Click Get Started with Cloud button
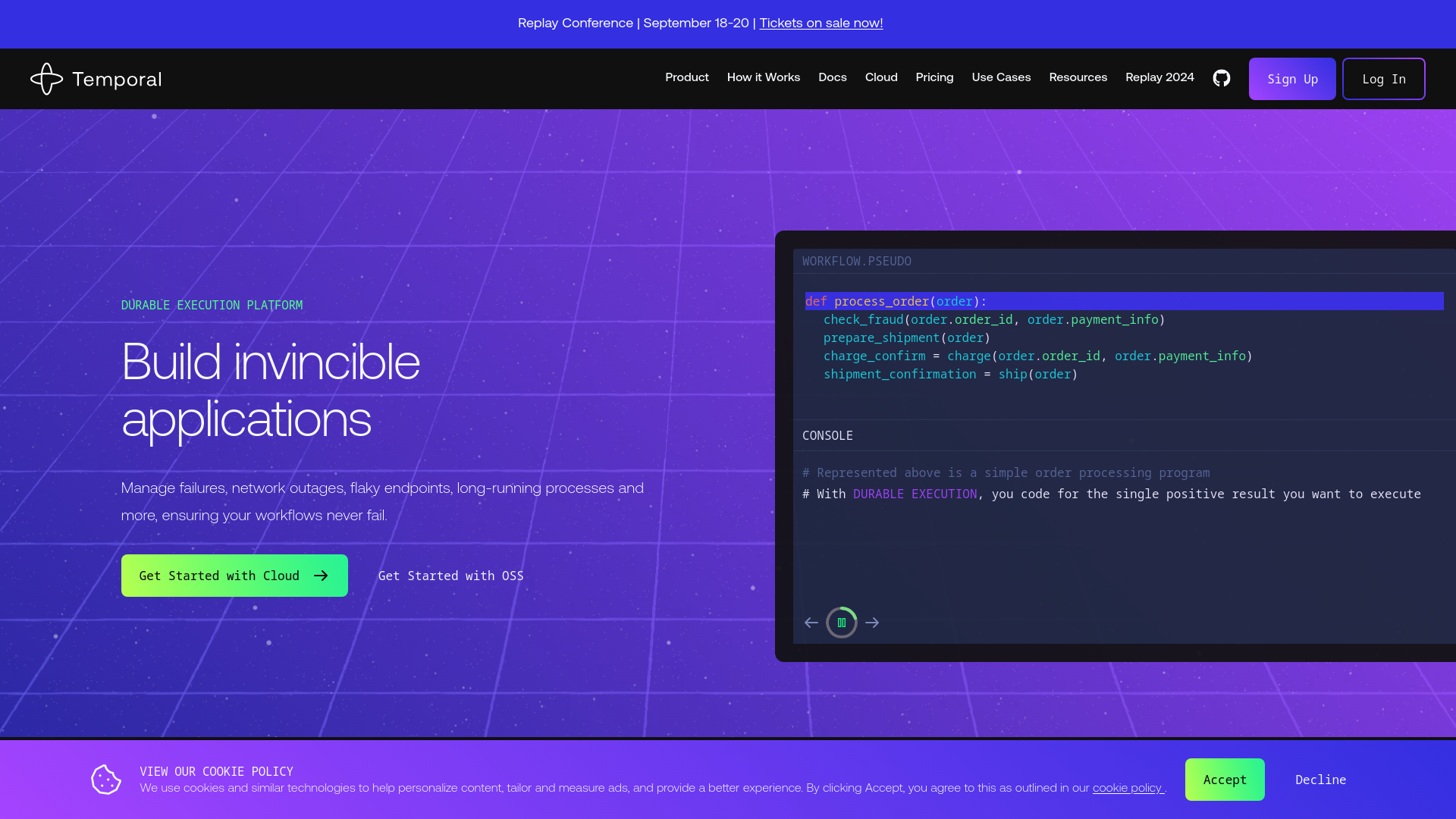Image resolution: width=1456 pixels, height=819 pixels. pyautogui.click(x=234, y=576)
